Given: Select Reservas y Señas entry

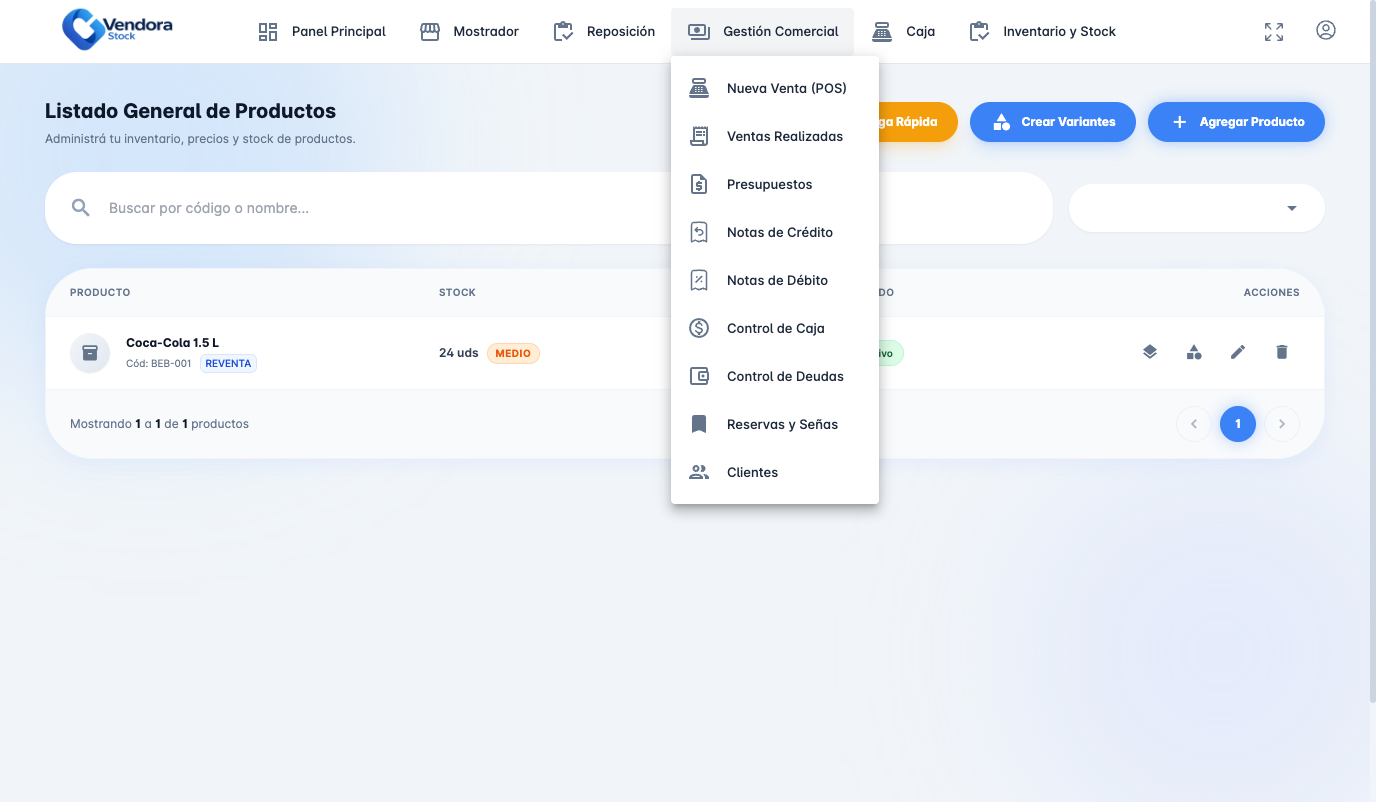Looking at the screenshot, I should coord(775,424).
